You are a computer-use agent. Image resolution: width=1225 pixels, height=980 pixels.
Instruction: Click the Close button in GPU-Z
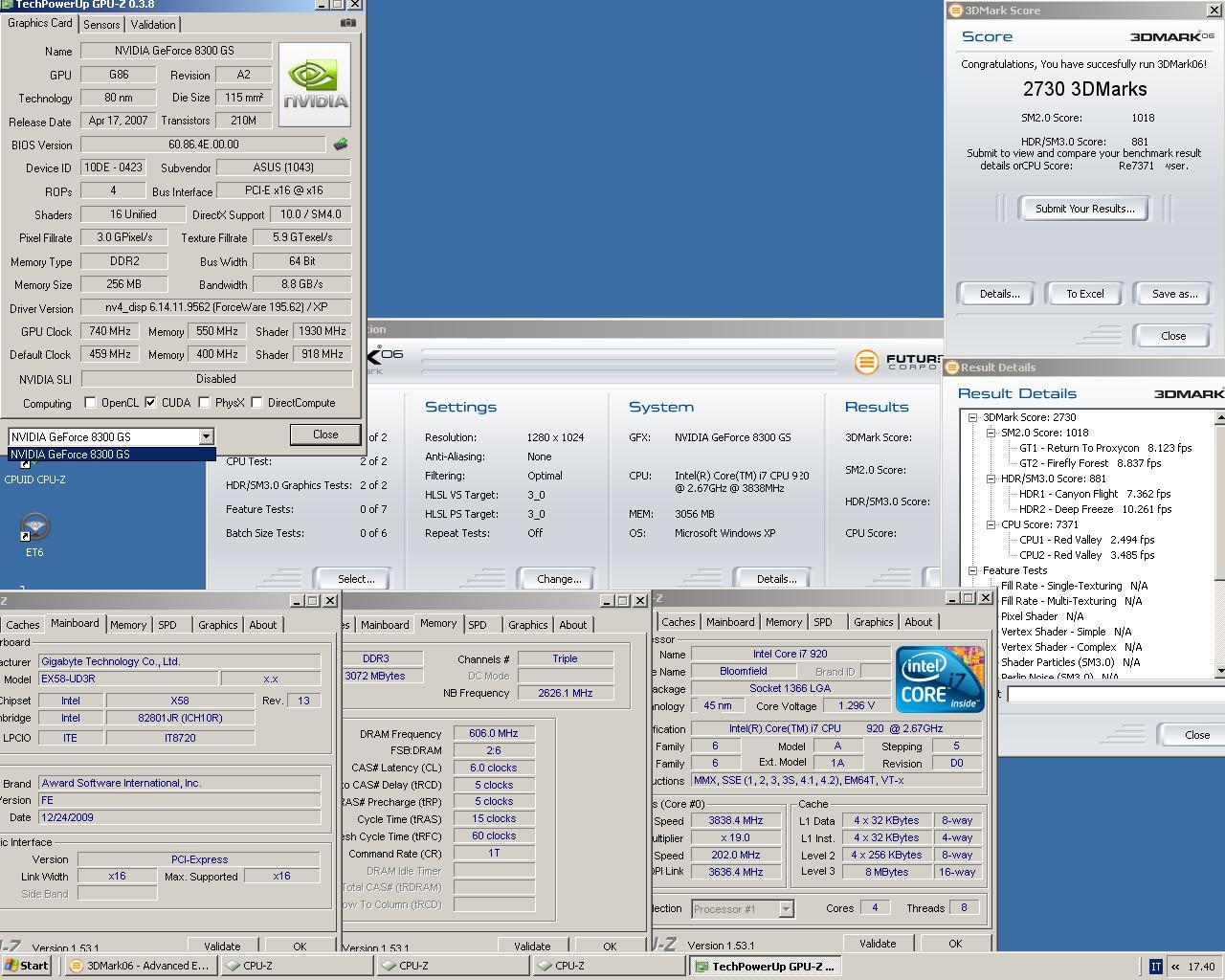pos(325,434)
